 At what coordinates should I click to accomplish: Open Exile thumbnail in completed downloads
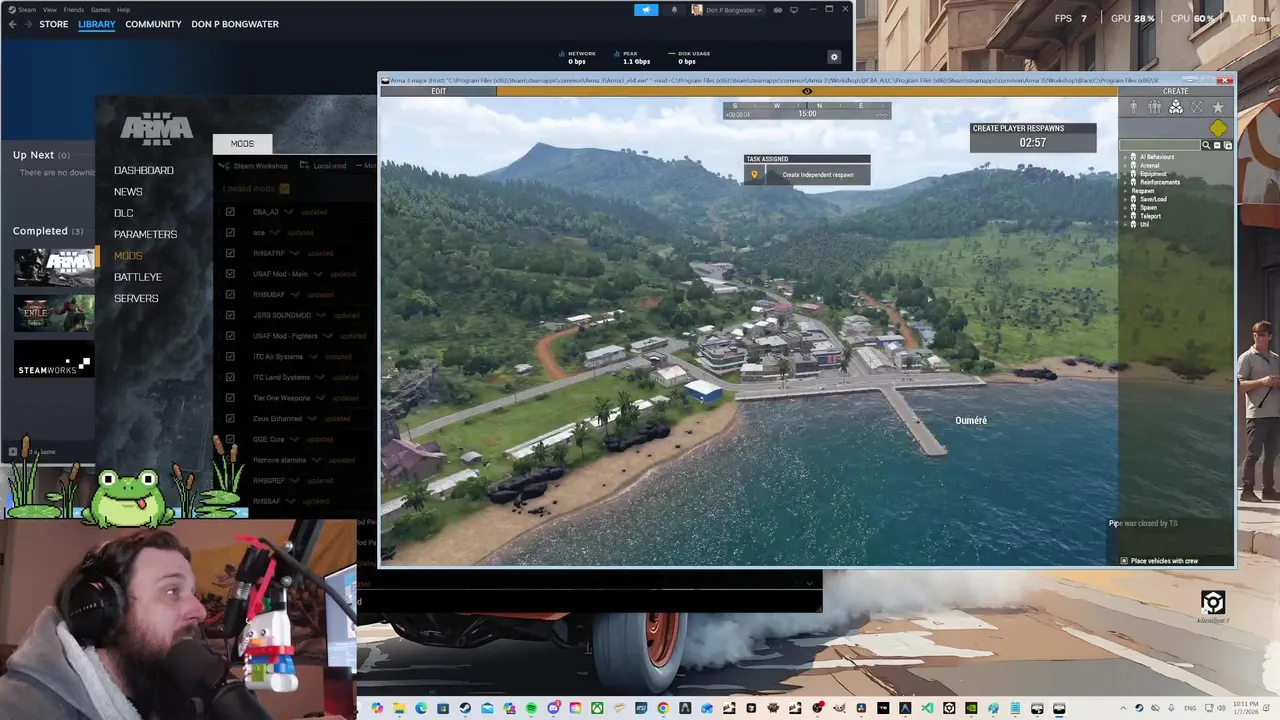[x=54, y=313]
